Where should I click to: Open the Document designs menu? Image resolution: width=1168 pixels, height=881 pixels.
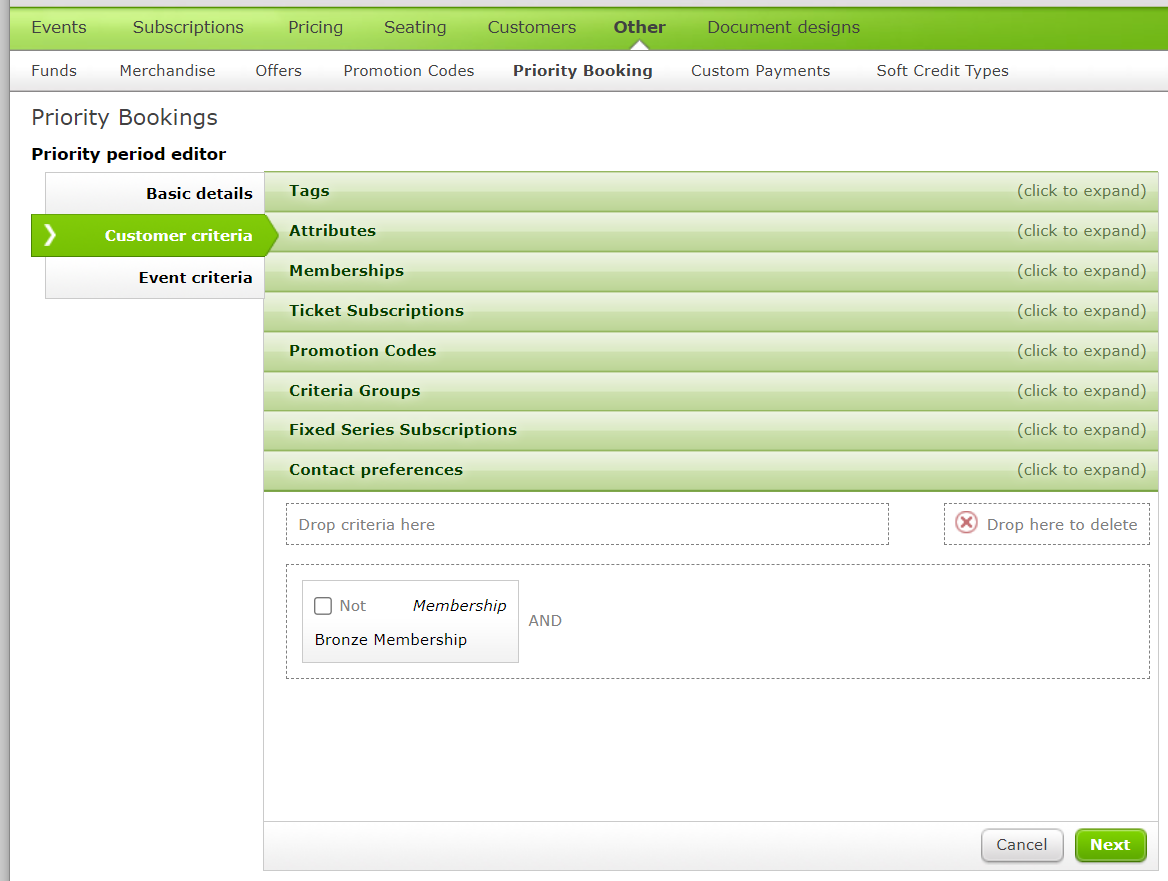783,28
